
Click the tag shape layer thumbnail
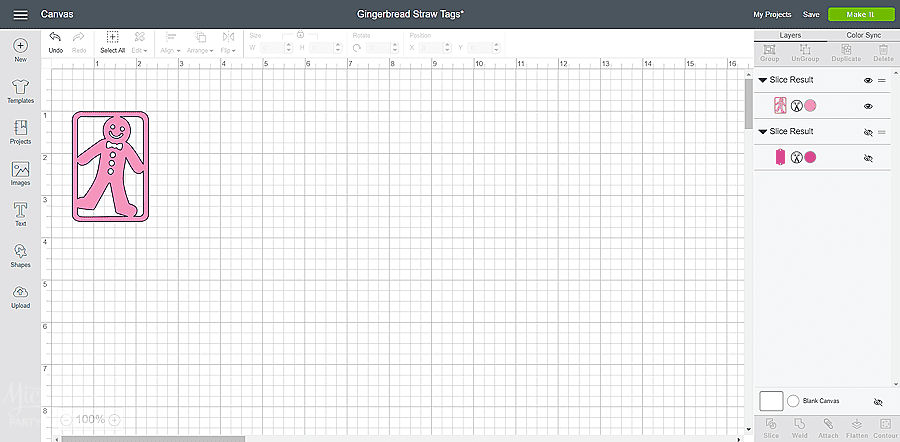click(779, 157)
